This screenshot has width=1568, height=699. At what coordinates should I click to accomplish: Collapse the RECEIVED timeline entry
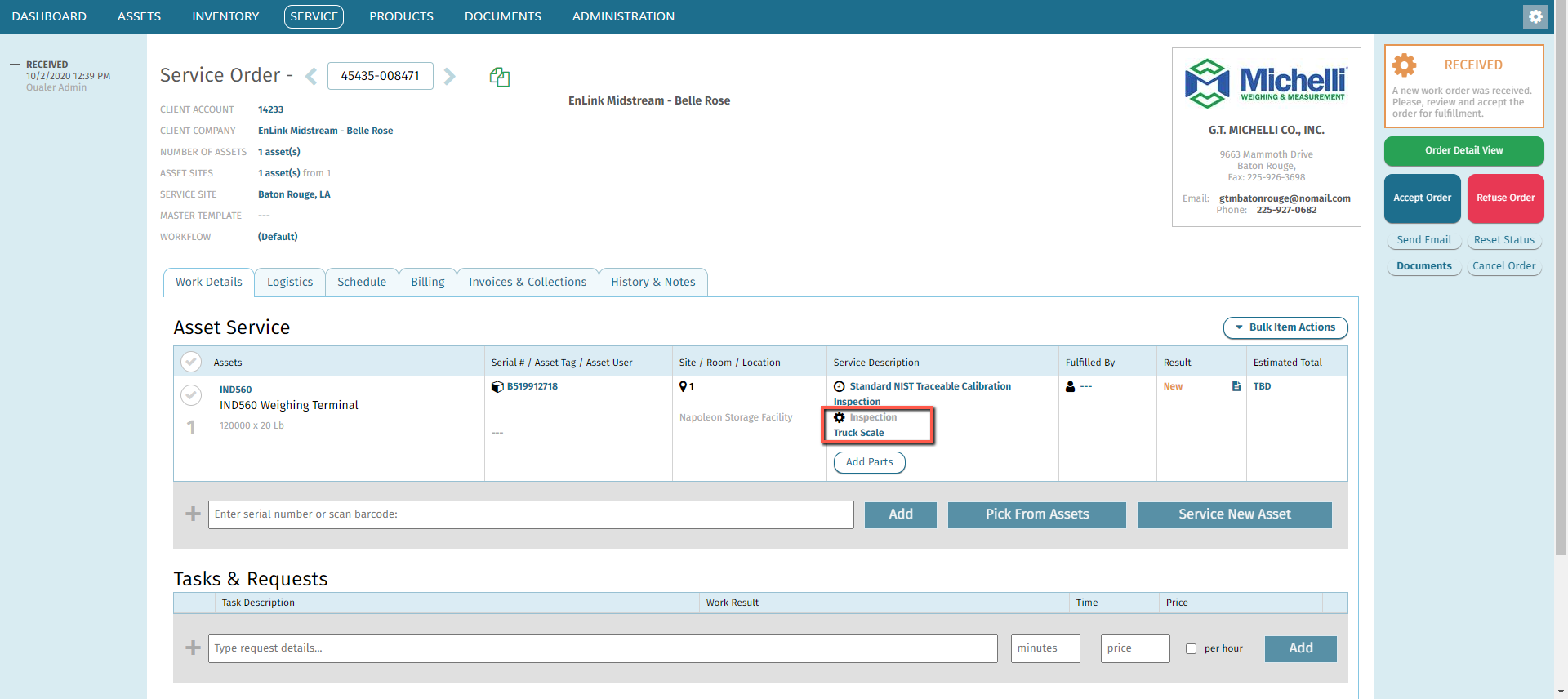tap(15, 65)
